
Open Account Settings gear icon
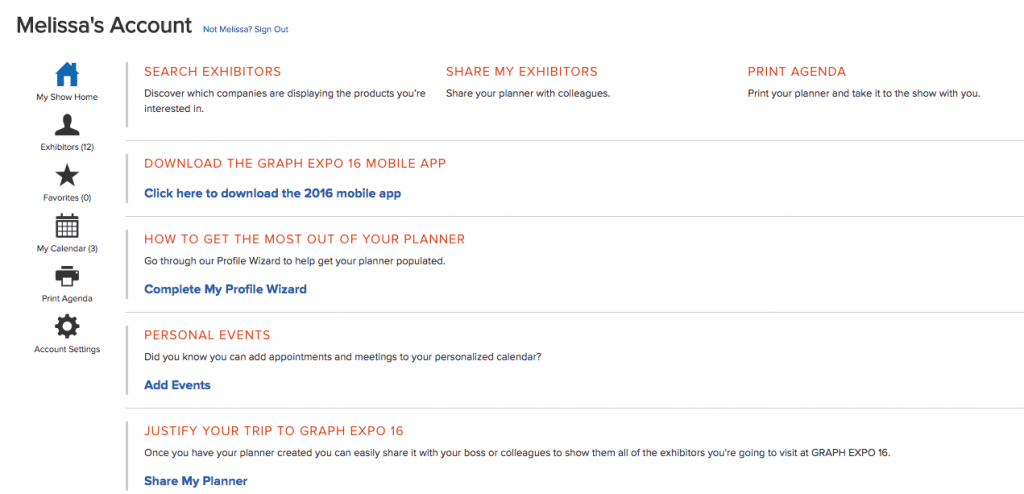click(x=67, y=326)
